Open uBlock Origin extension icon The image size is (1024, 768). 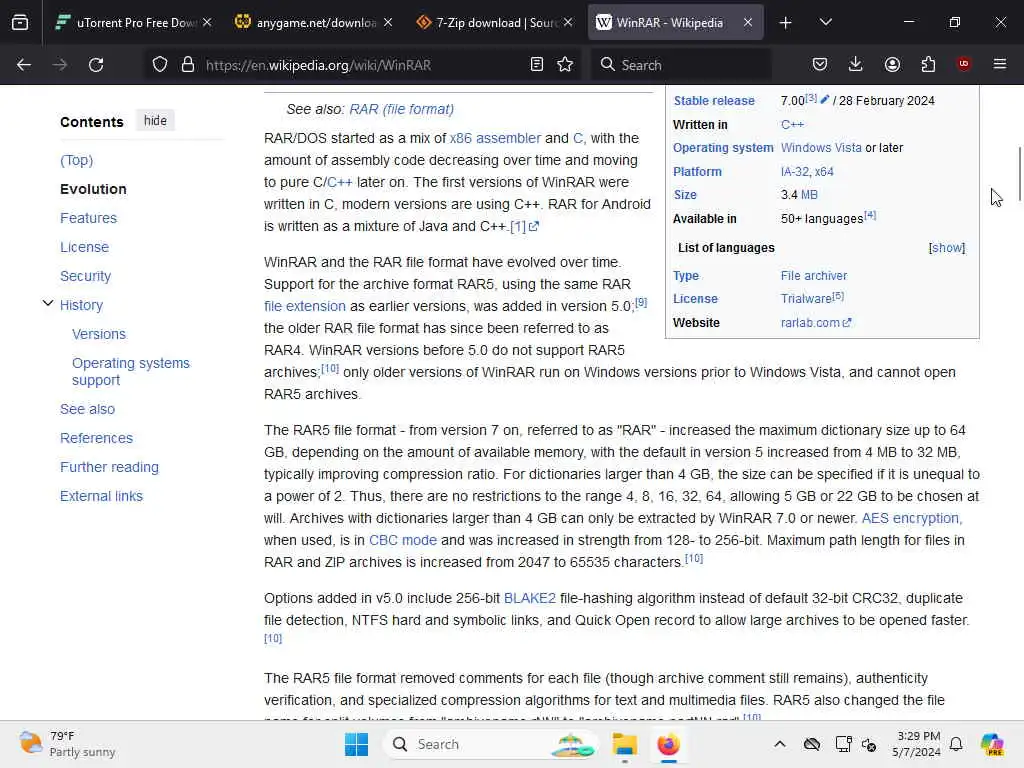coord(964,64)
